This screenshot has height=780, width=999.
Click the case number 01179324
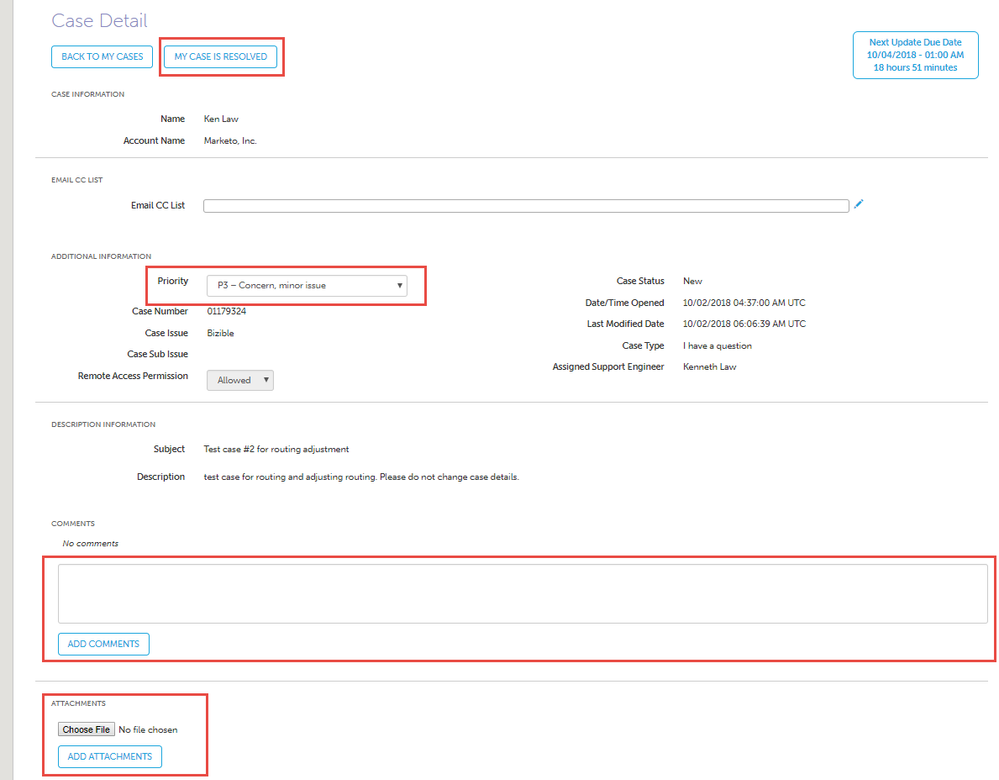tap(226, 311)
